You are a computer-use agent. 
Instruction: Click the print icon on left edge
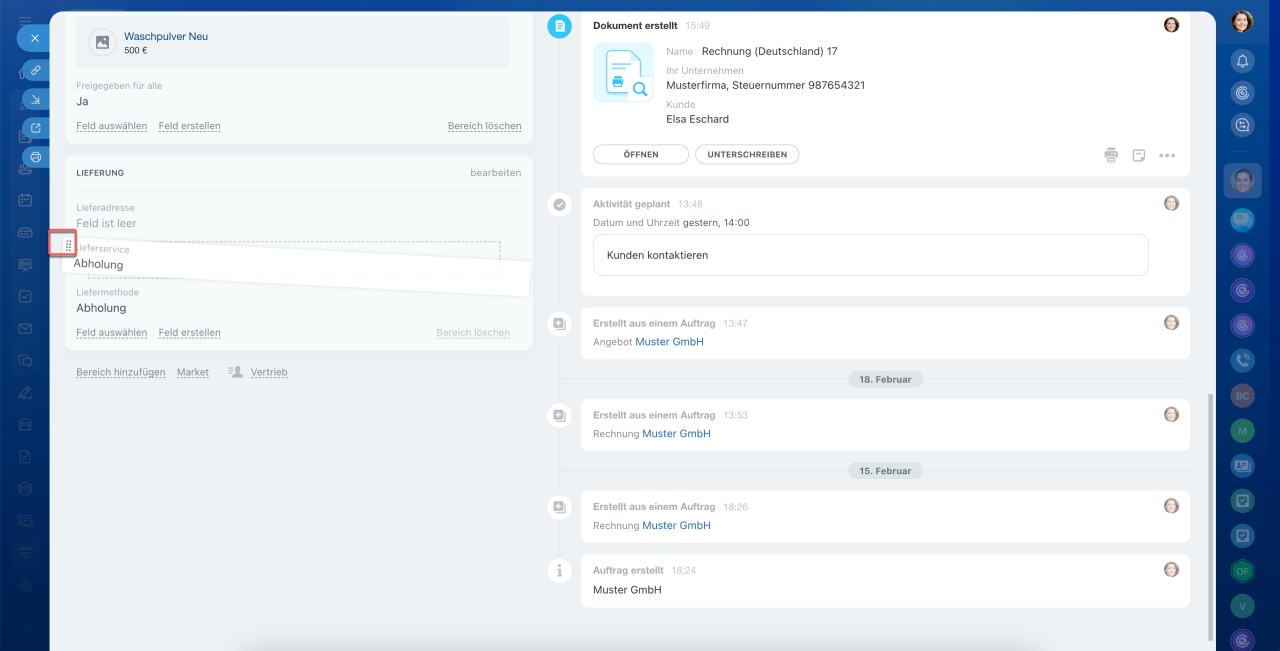pyautogui.click(x=36, y=157)
